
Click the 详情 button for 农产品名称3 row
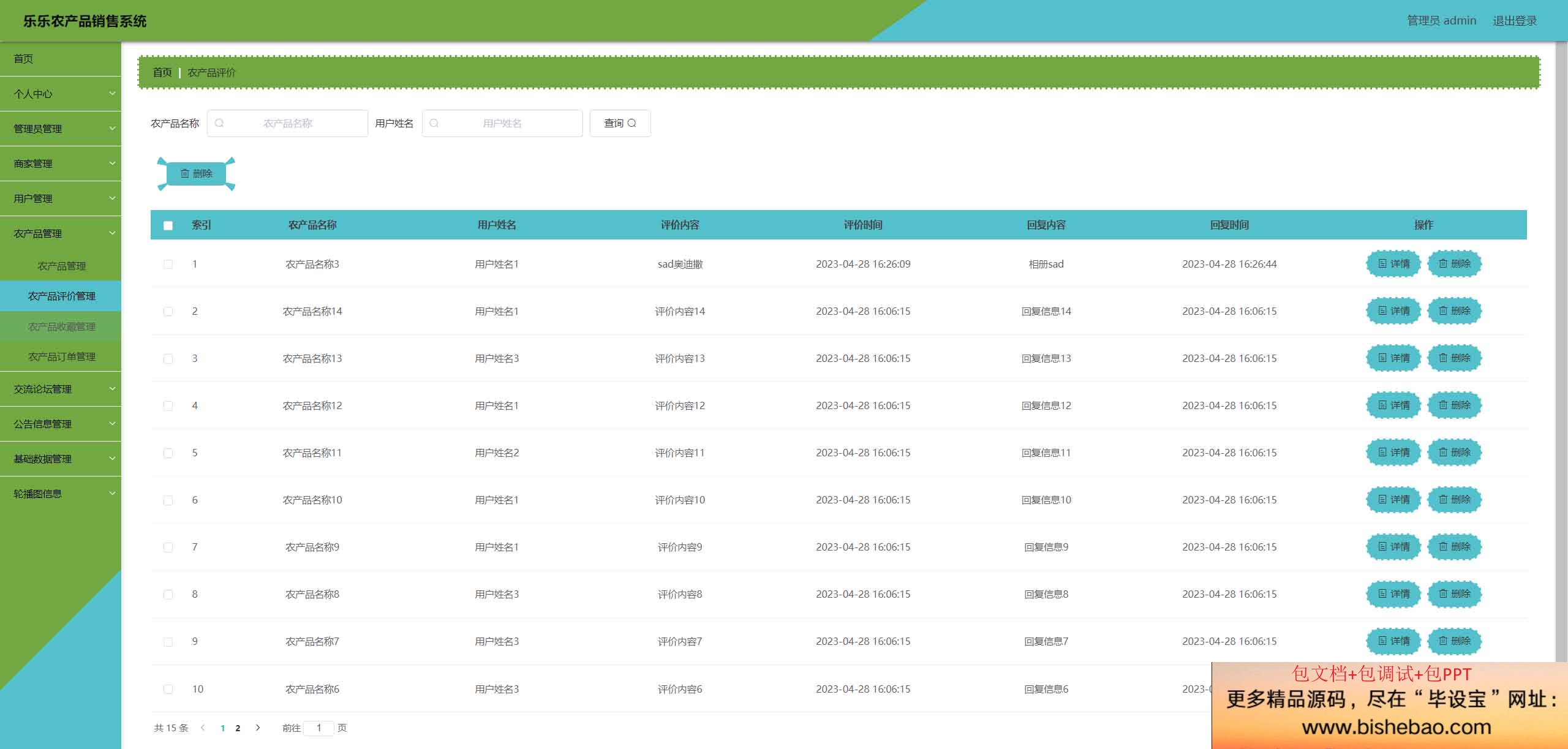(1393, 264)
